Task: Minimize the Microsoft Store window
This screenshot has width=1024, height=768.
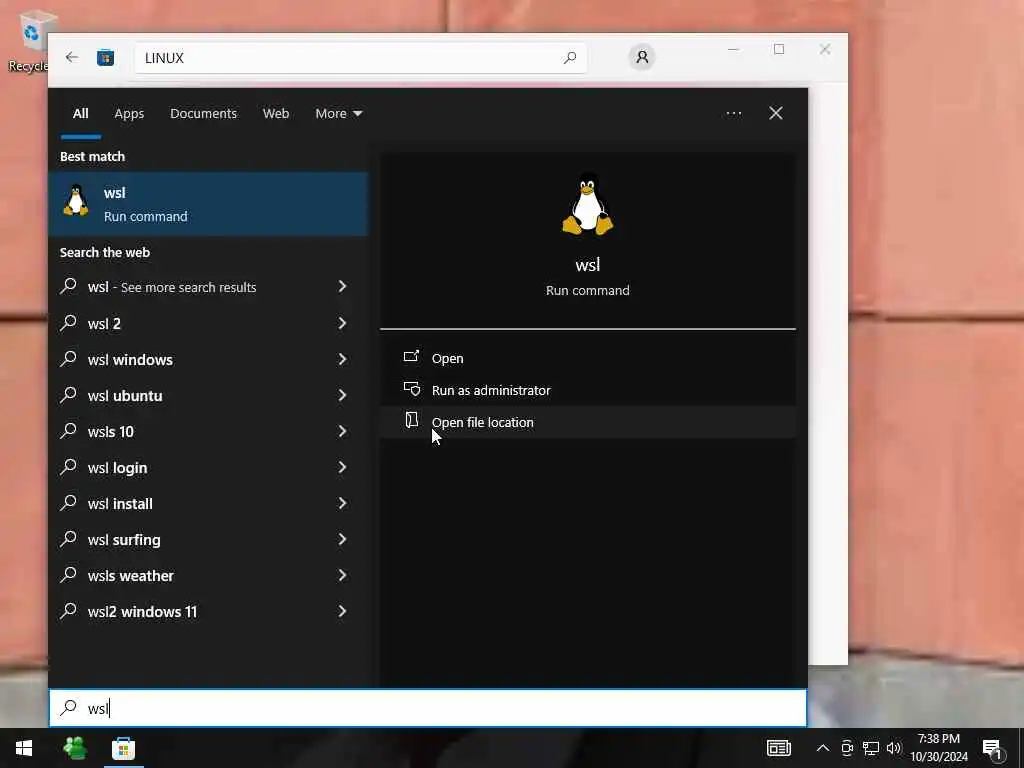Action: pyautogui.click(x=733, y=50)
